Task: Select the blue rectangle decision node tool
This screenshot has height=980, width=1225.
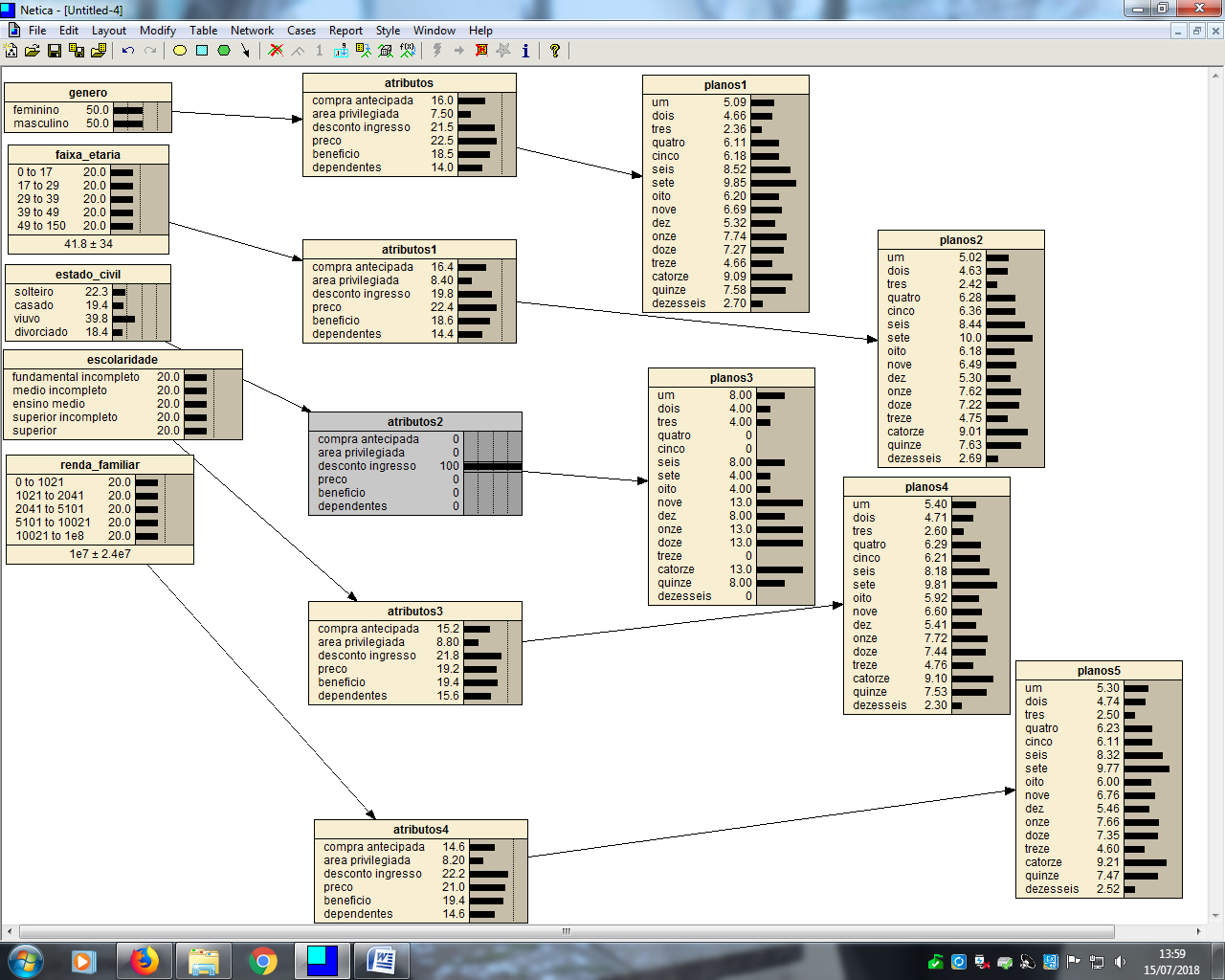Action: pyautogui.click(x=202, y=51)
